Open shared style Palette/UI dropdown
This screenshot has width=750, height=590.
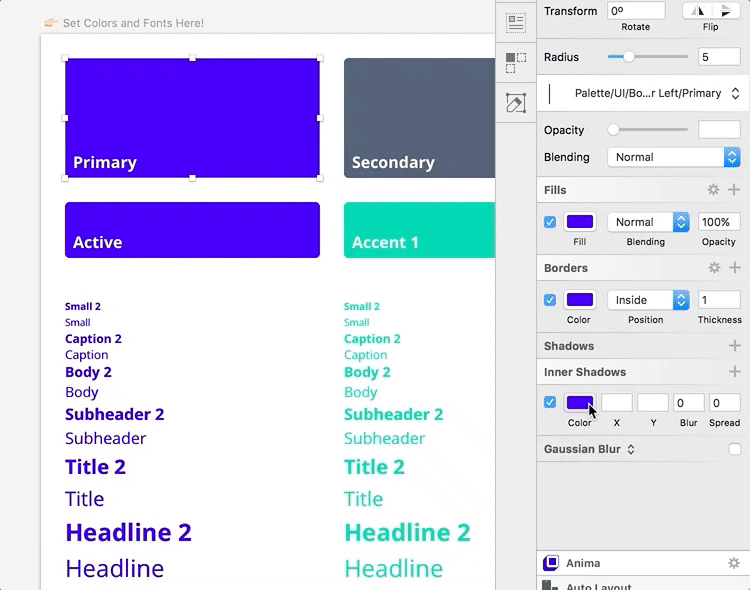click(x=643, y=93)
